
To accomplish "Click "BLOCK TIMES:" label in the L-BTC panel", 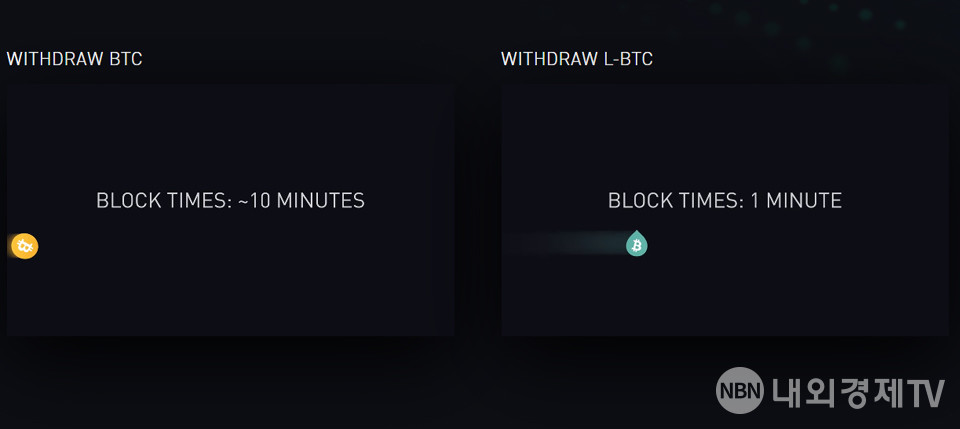I will pos(675,201).
